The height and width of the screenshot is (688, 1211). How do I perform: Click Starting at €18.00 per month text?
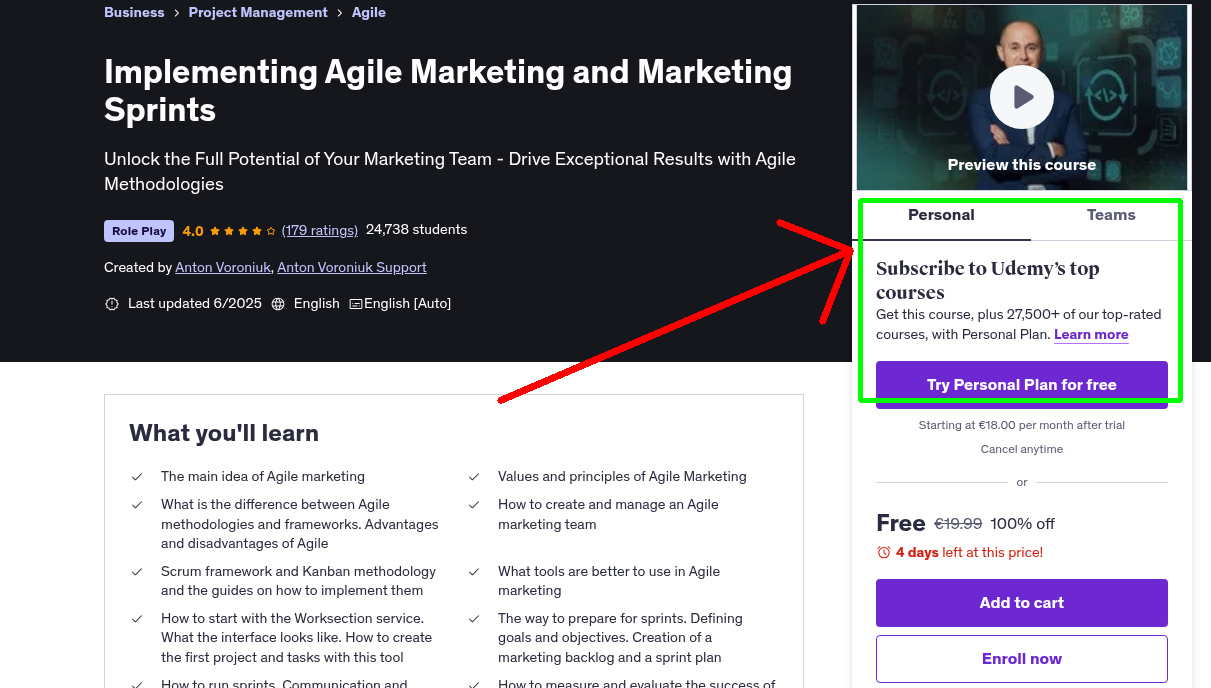coord(1021,425)
